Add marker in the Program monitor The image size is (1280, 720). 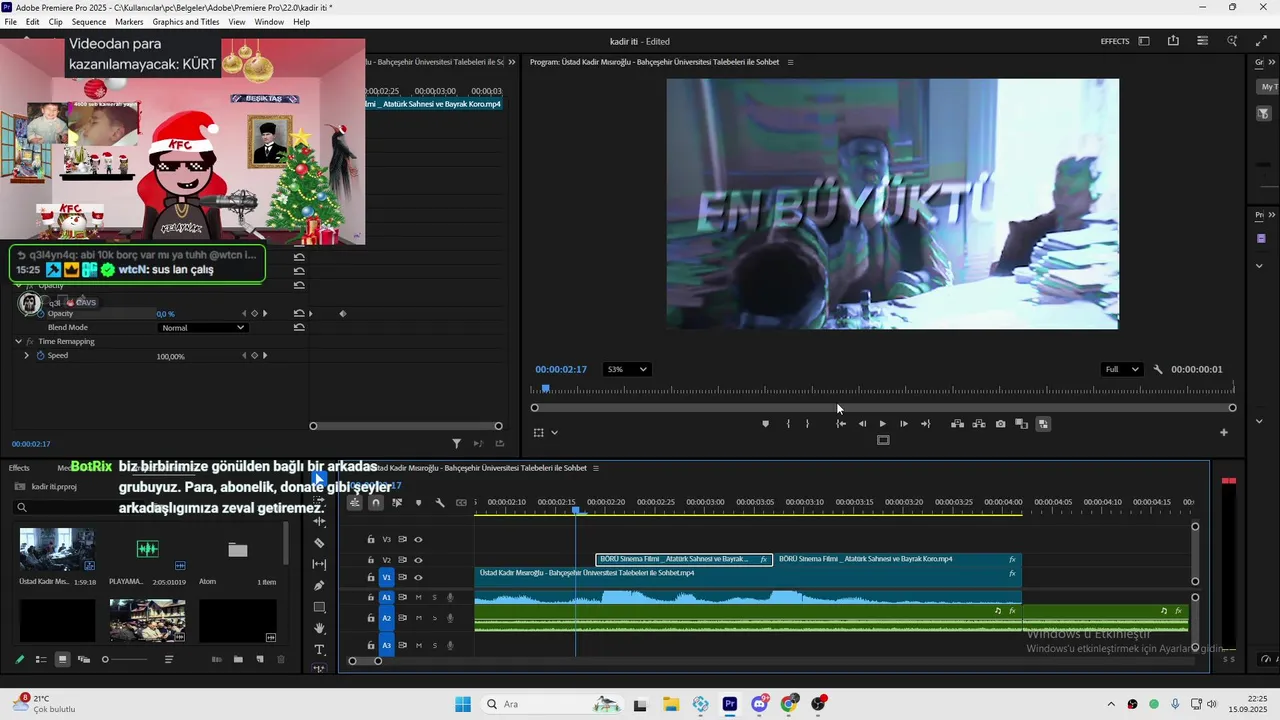pyautogui.click(x=766, y=424)
